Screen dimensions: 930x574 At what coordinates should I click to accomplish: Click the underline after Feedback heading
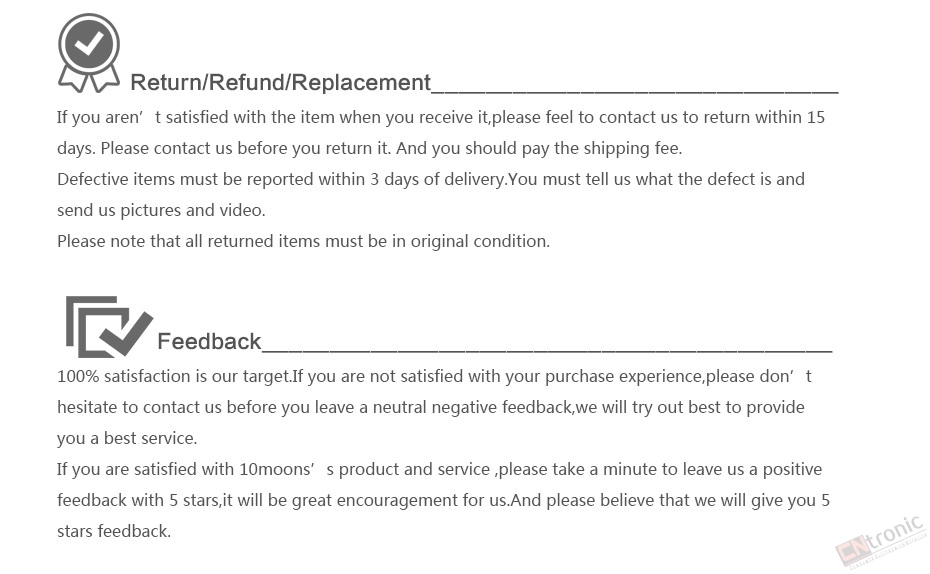tap(546, 348)
